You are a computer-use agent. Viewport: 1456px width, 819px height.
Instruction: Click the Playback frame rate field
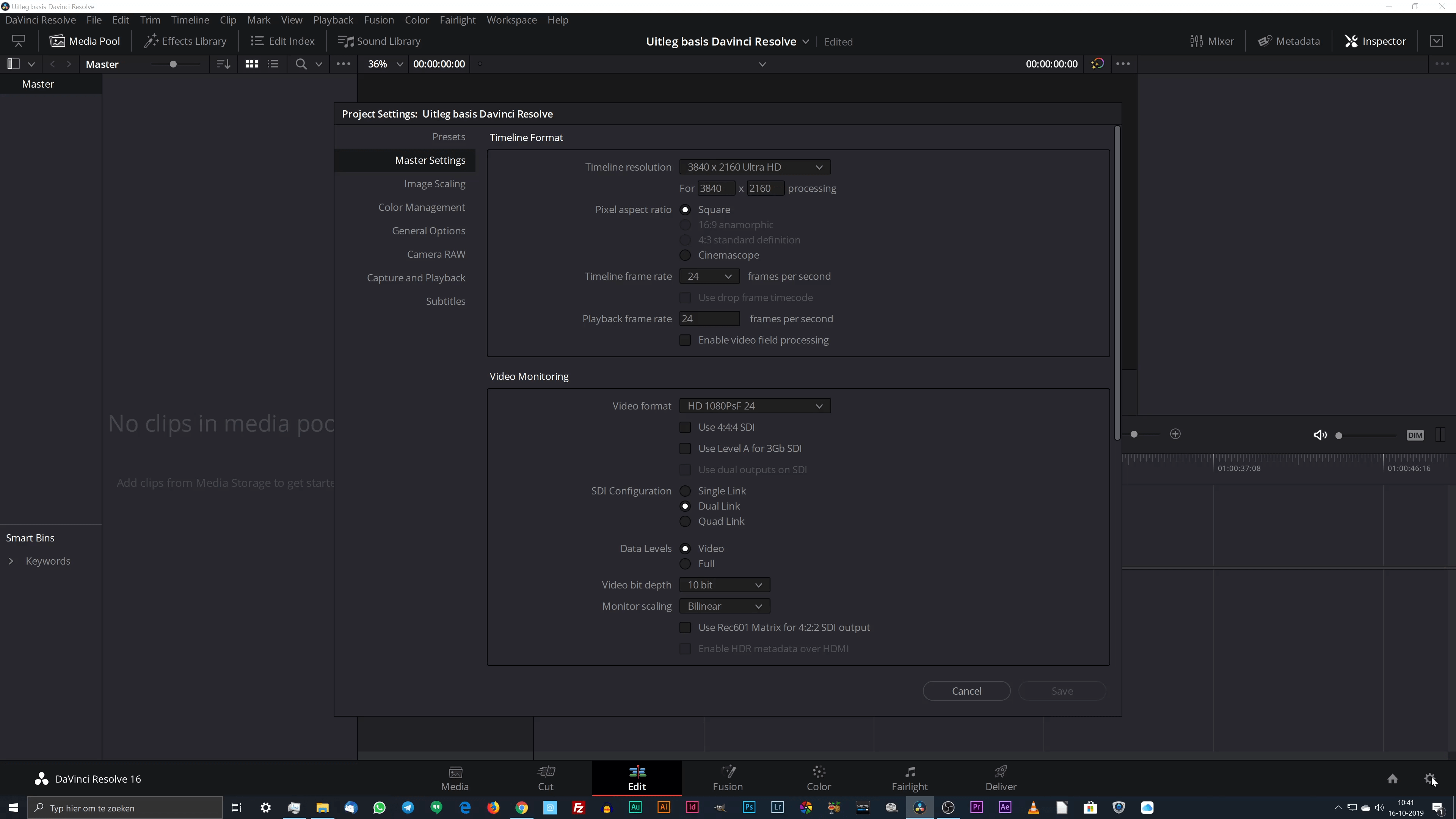click(x=709, y=319)
